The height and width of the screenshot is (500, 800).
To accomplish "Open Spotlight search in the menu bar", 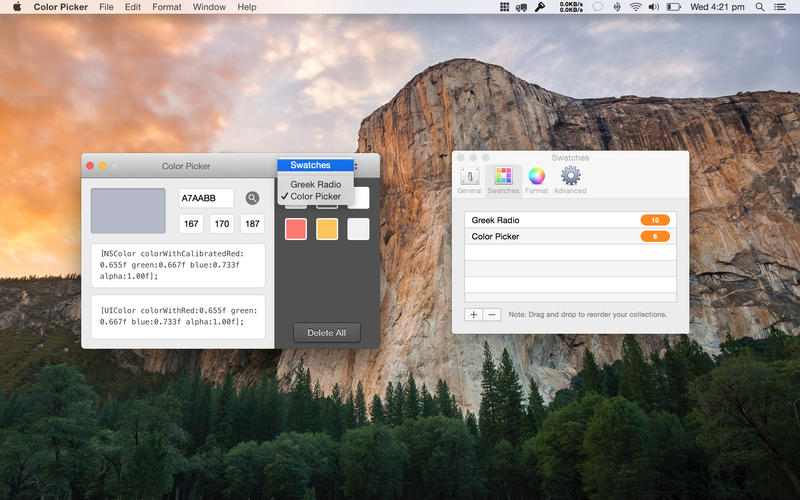I will click(x=761, y=7).
